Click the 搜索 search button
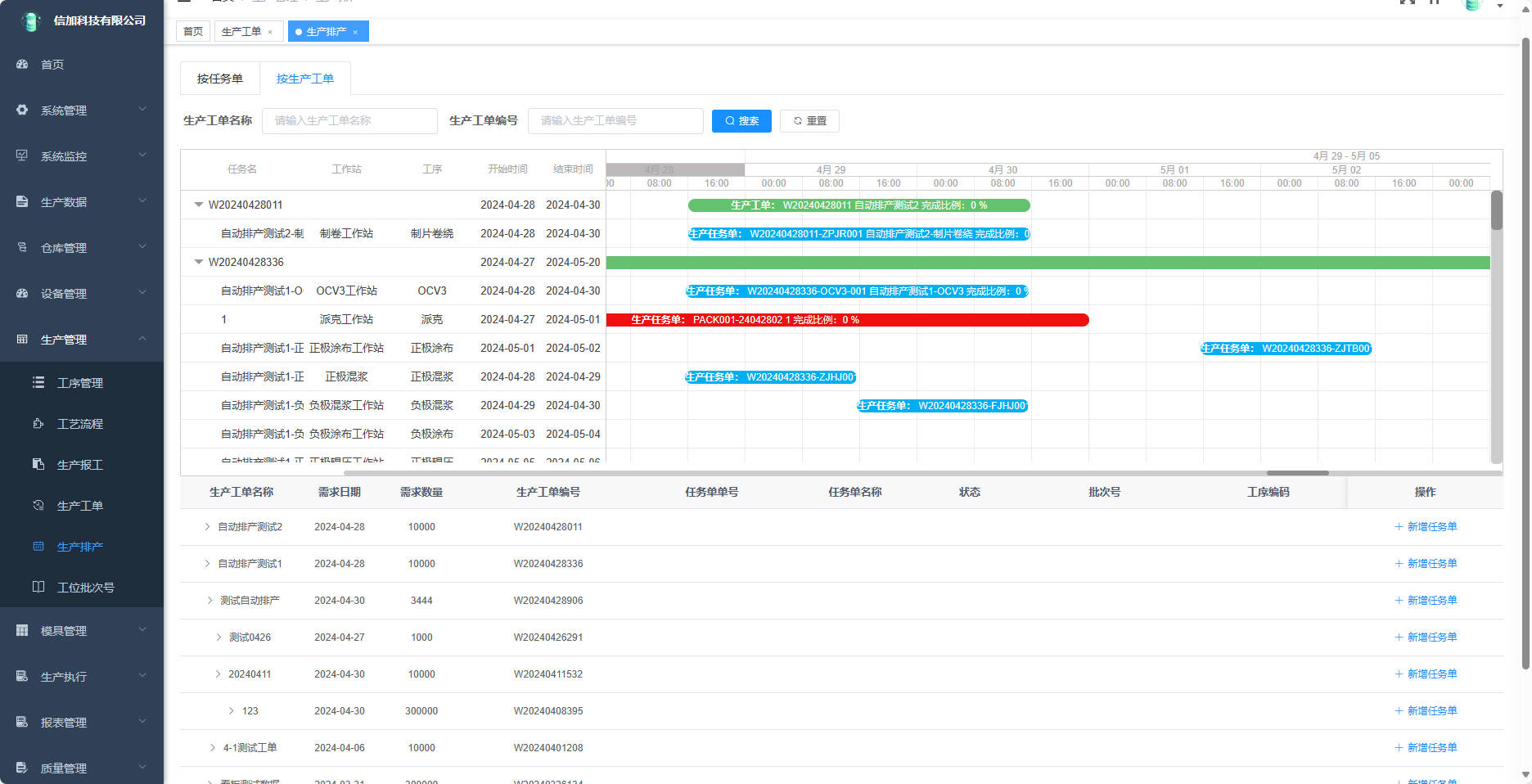This screenshot has height=784, width=1532. pyautogui.click(x=741, y=120)
